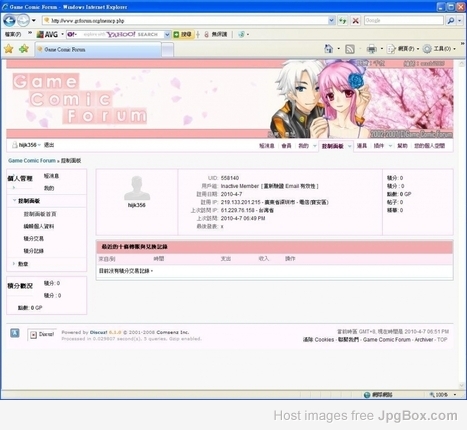Click the Add to Favorites star icon

[x=24, y=49]
